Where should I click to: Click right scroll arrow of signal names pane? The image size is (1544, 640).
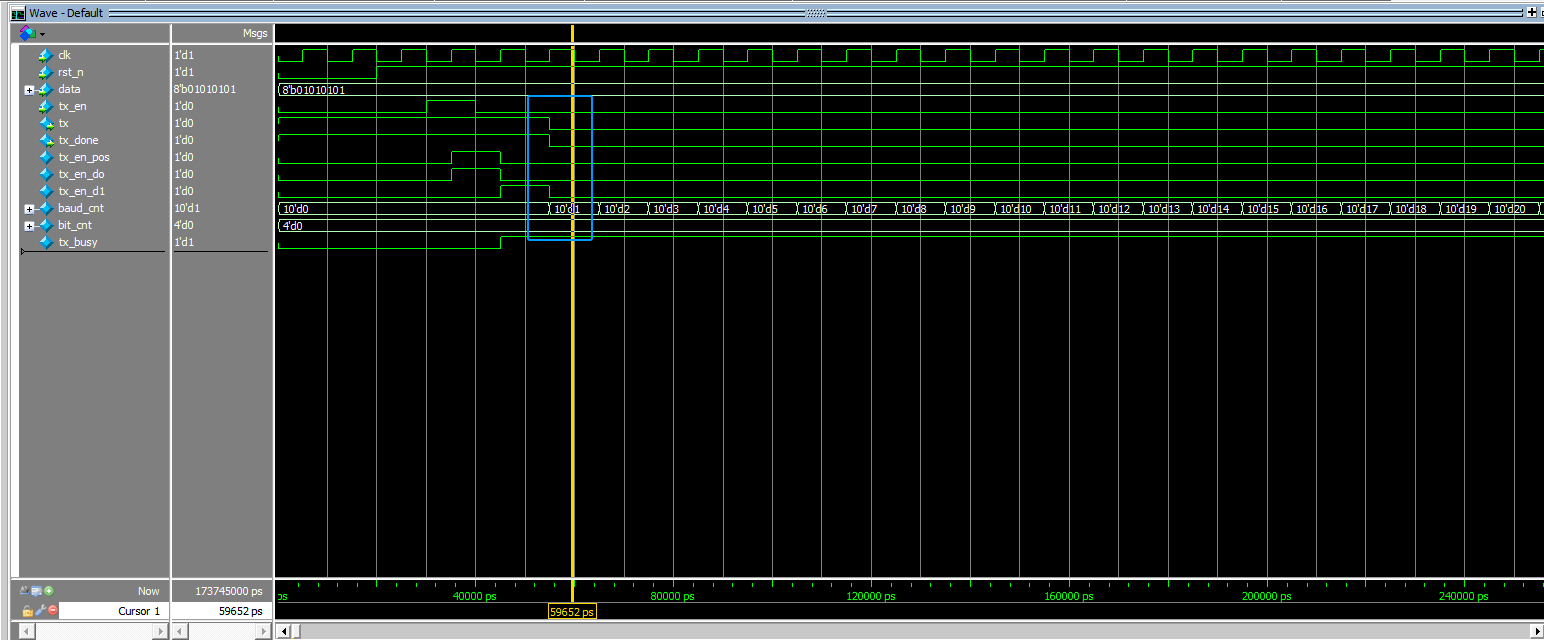[x=159, y=631]
